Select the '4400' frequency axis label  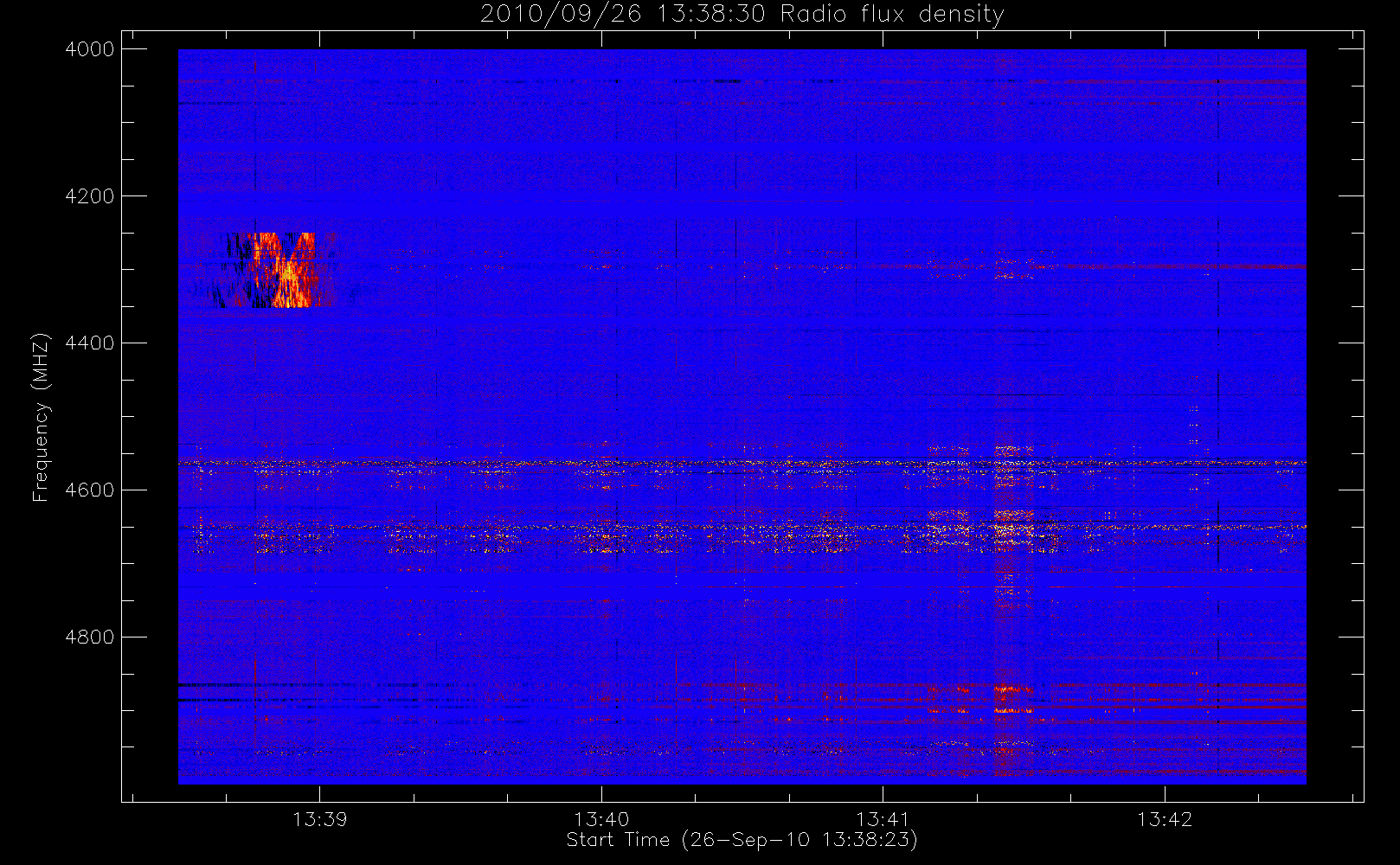point(90,343)
